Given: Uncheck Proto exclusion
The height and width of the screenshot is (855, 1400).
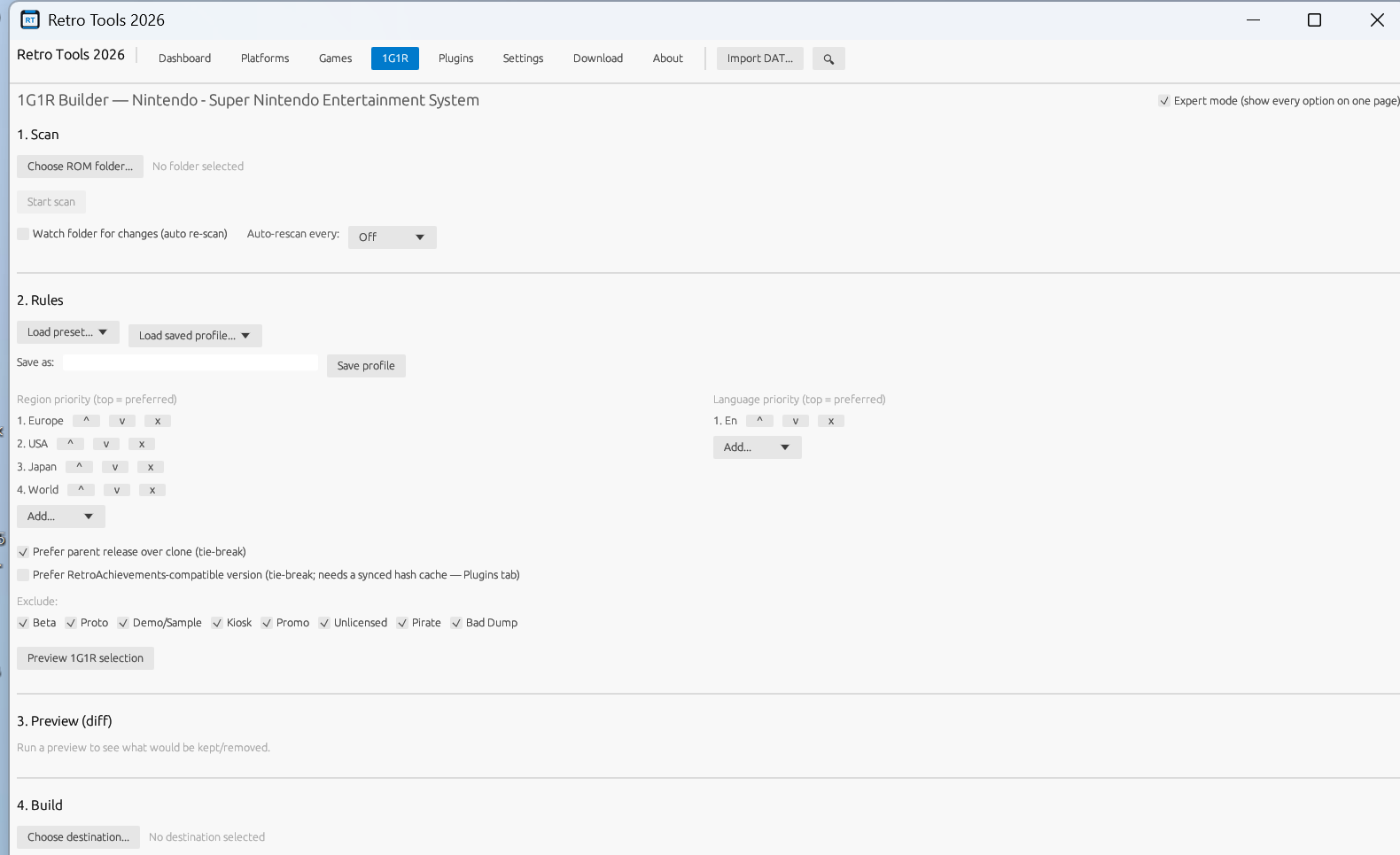Looking at the screenshot, I should pyautogui.click(x=71, y=623).
